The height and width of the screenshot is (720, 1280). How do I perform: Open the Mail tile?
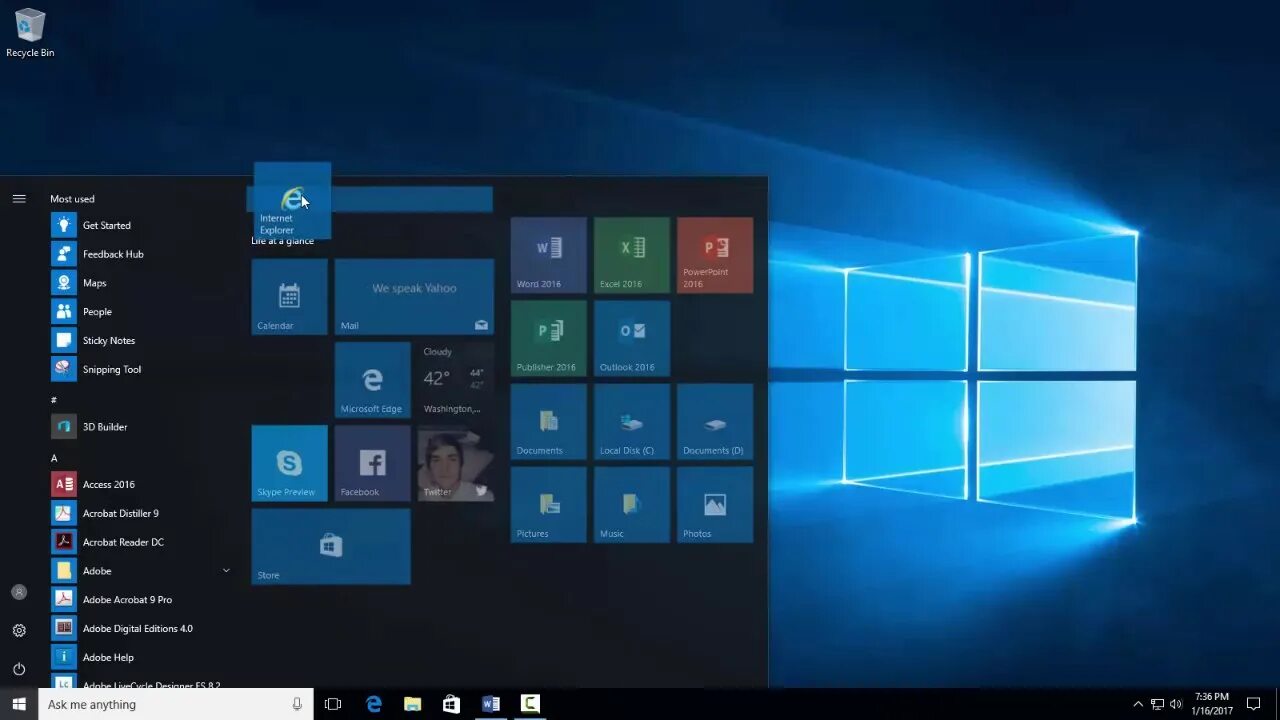414,297
